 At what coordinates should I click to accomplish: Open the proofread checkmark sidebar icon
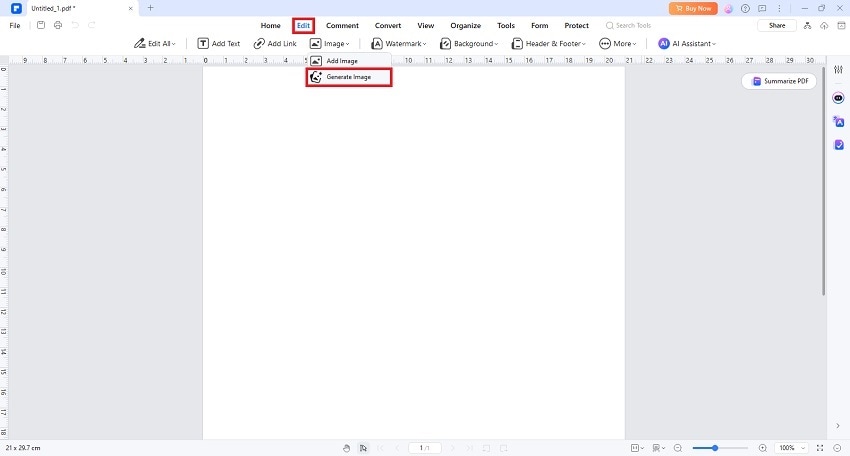tap(839, 145)
